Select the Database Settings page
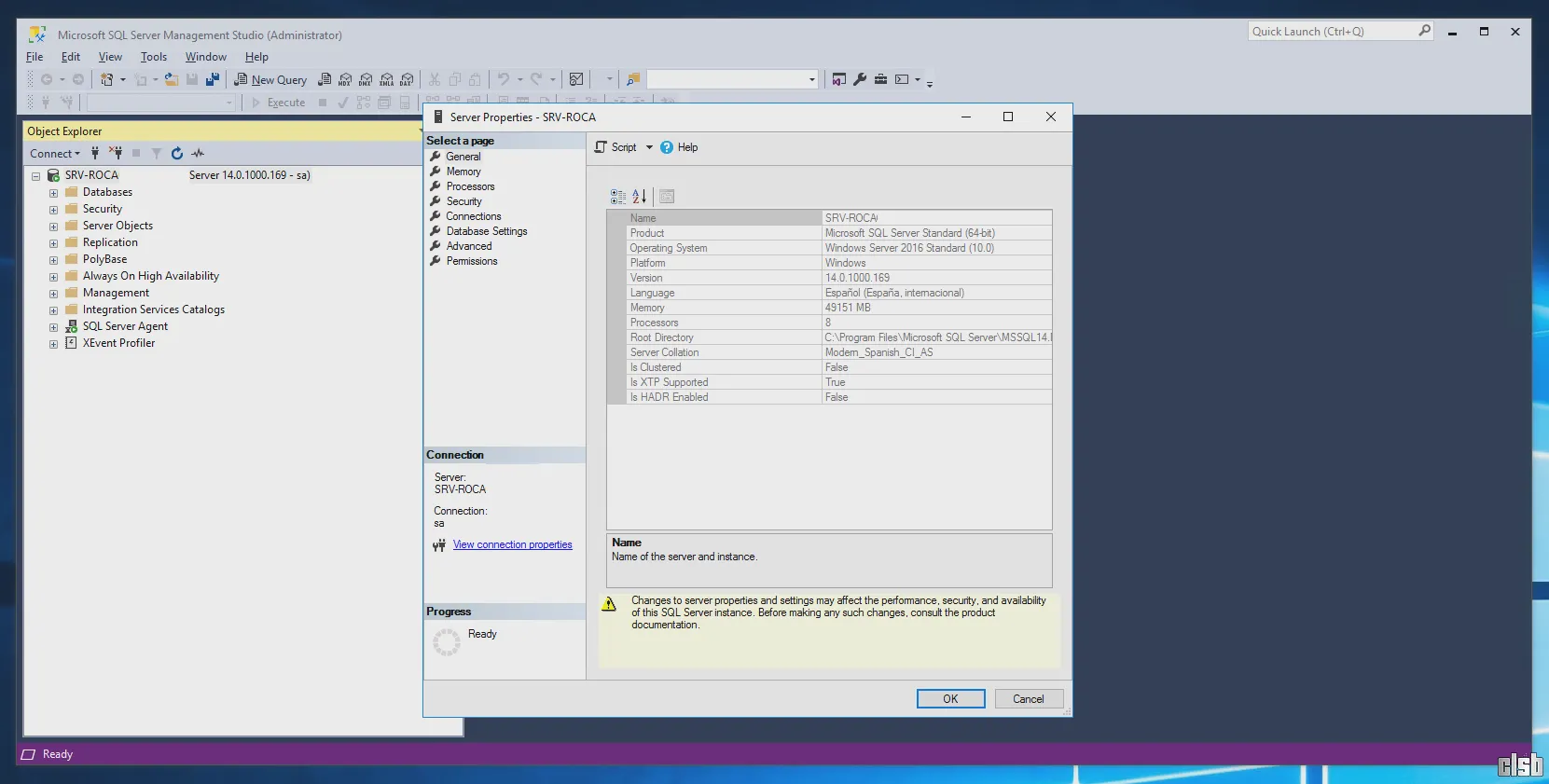 click(487, 231)
